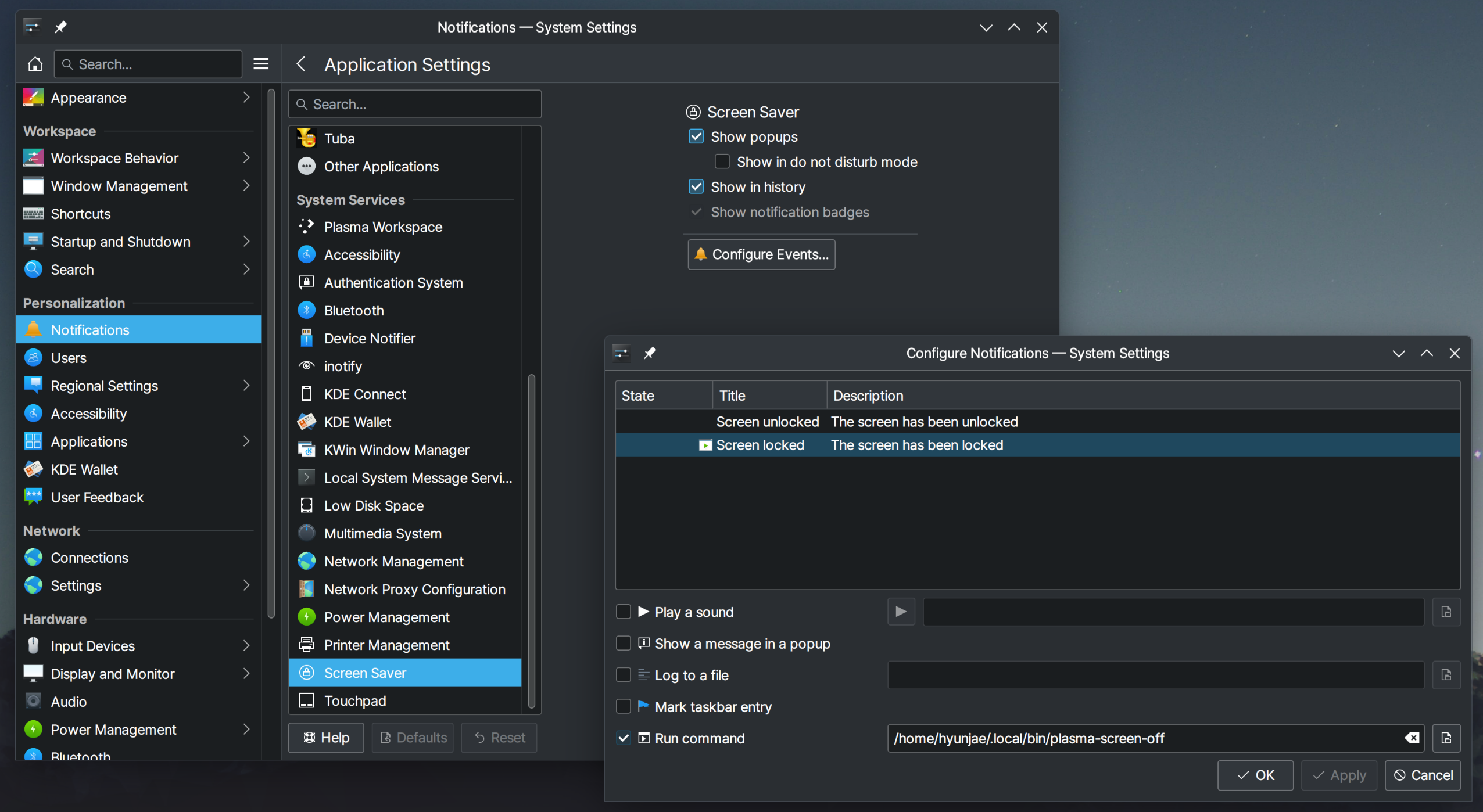Browse for a command to run
This screenshot has width=1483, height=812.
(1446, 738)
